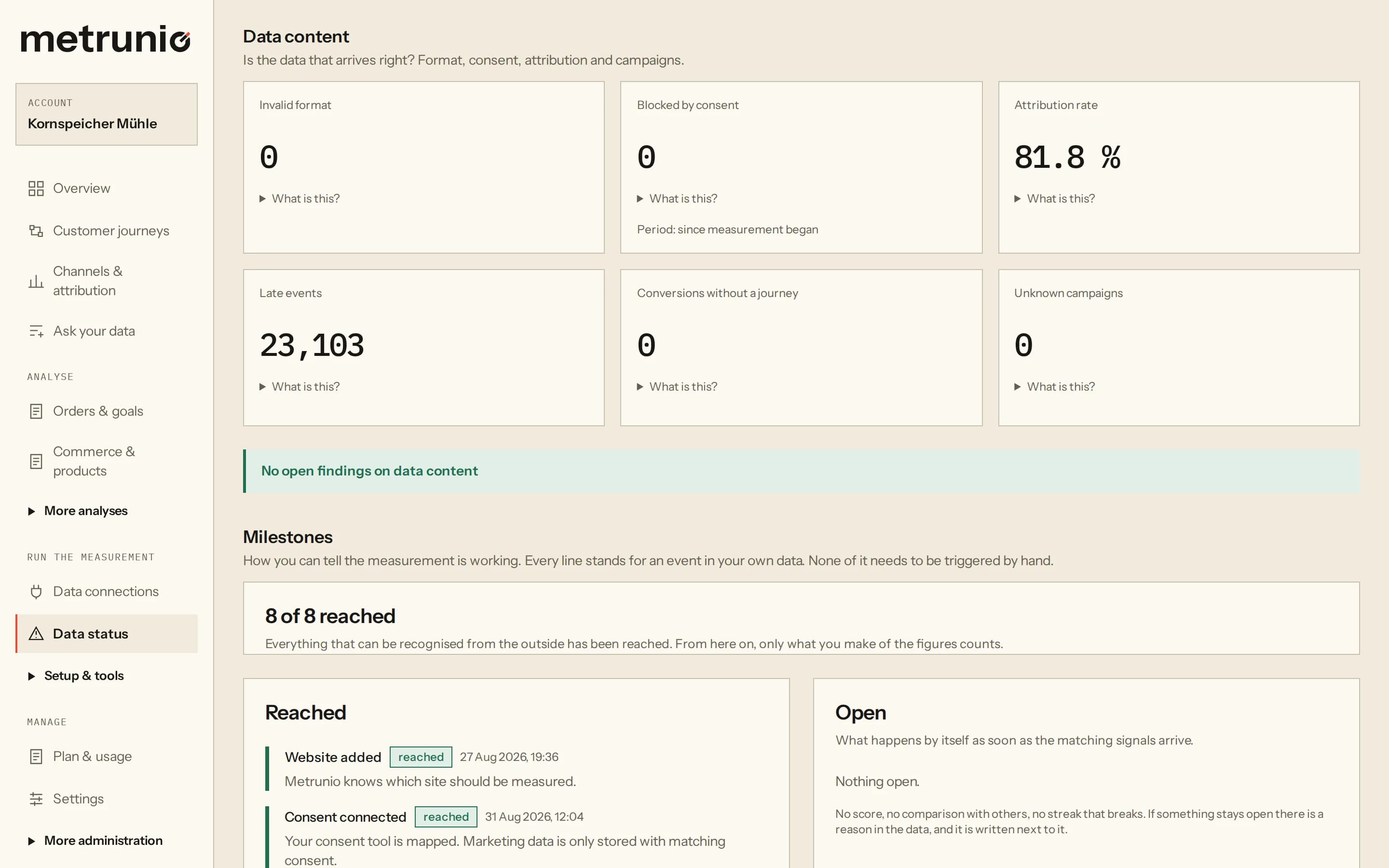
Task: Click the Data connections plug icon
Action: pos(36,591)
